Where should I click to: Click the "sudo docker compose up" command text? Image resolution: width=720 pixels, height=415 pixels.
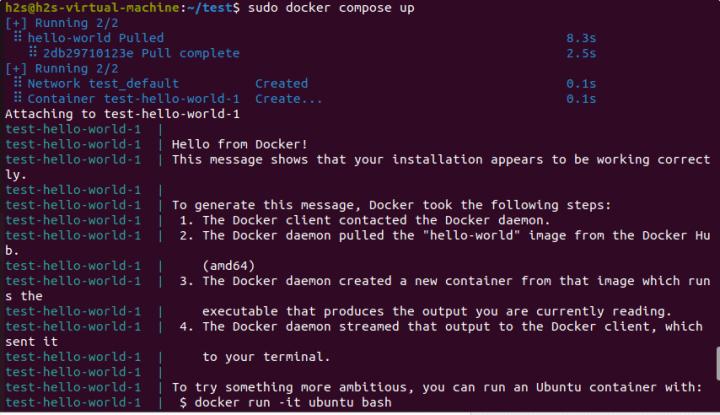click(332, 8)
